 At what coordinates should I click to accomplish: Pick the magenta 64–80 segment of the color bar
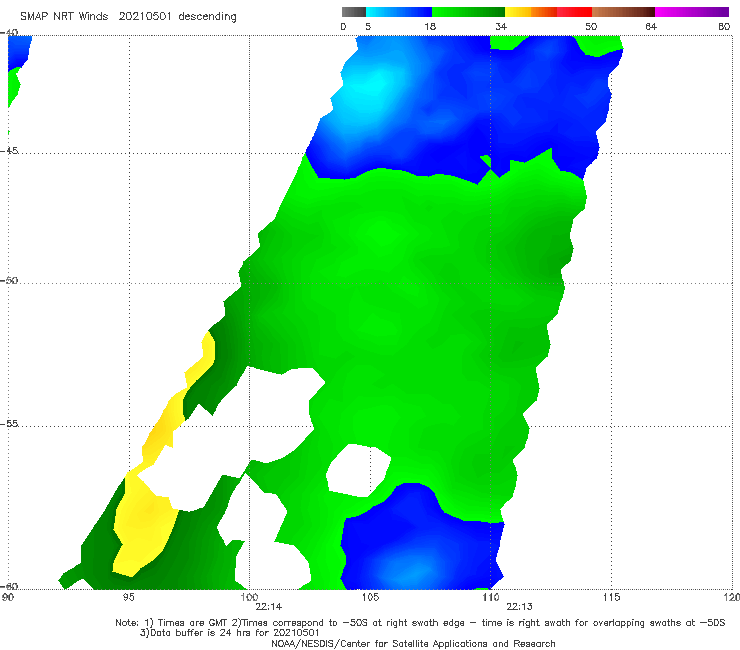coord(691,12)
